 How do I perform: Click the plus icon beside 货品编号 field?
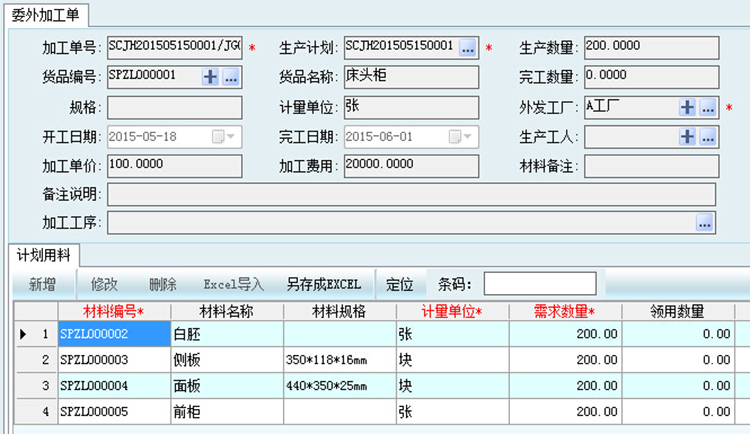click(x=210, y=76)
